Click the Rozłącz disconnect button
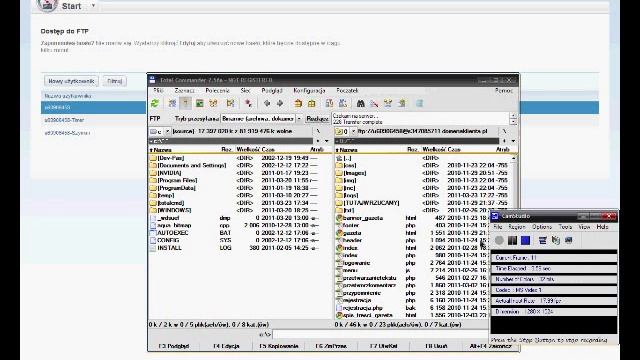Screen dimensions: 640x360 (x=318, y=119)
